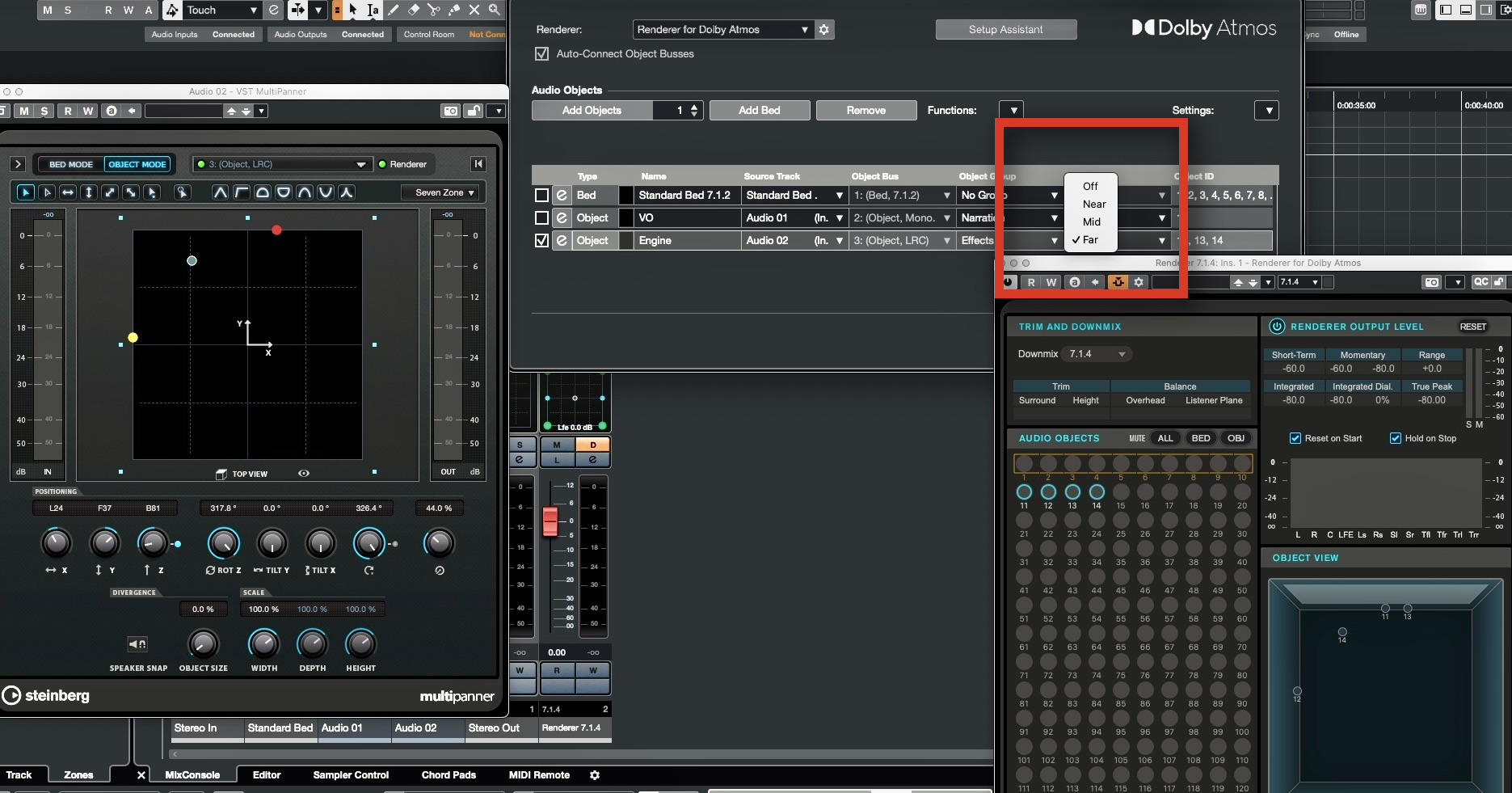Select the Mute X tool

click(474, 10)
